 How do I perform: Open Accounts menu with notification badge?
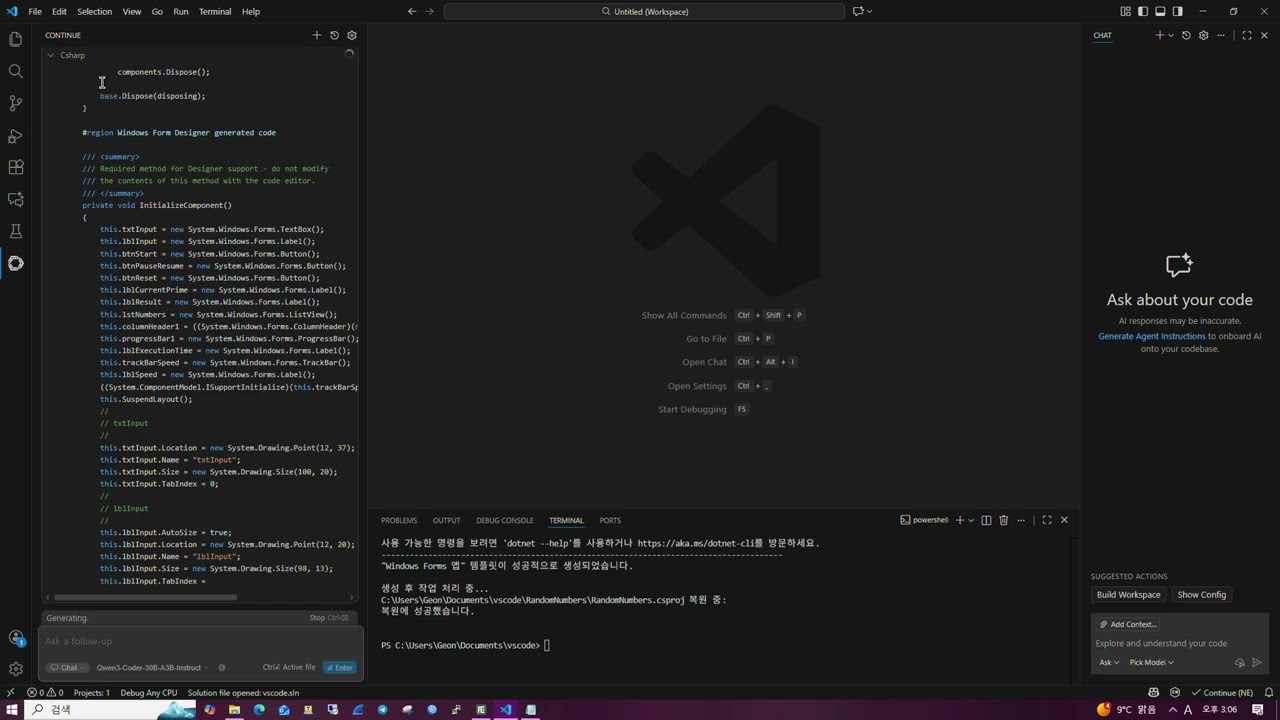15,638
